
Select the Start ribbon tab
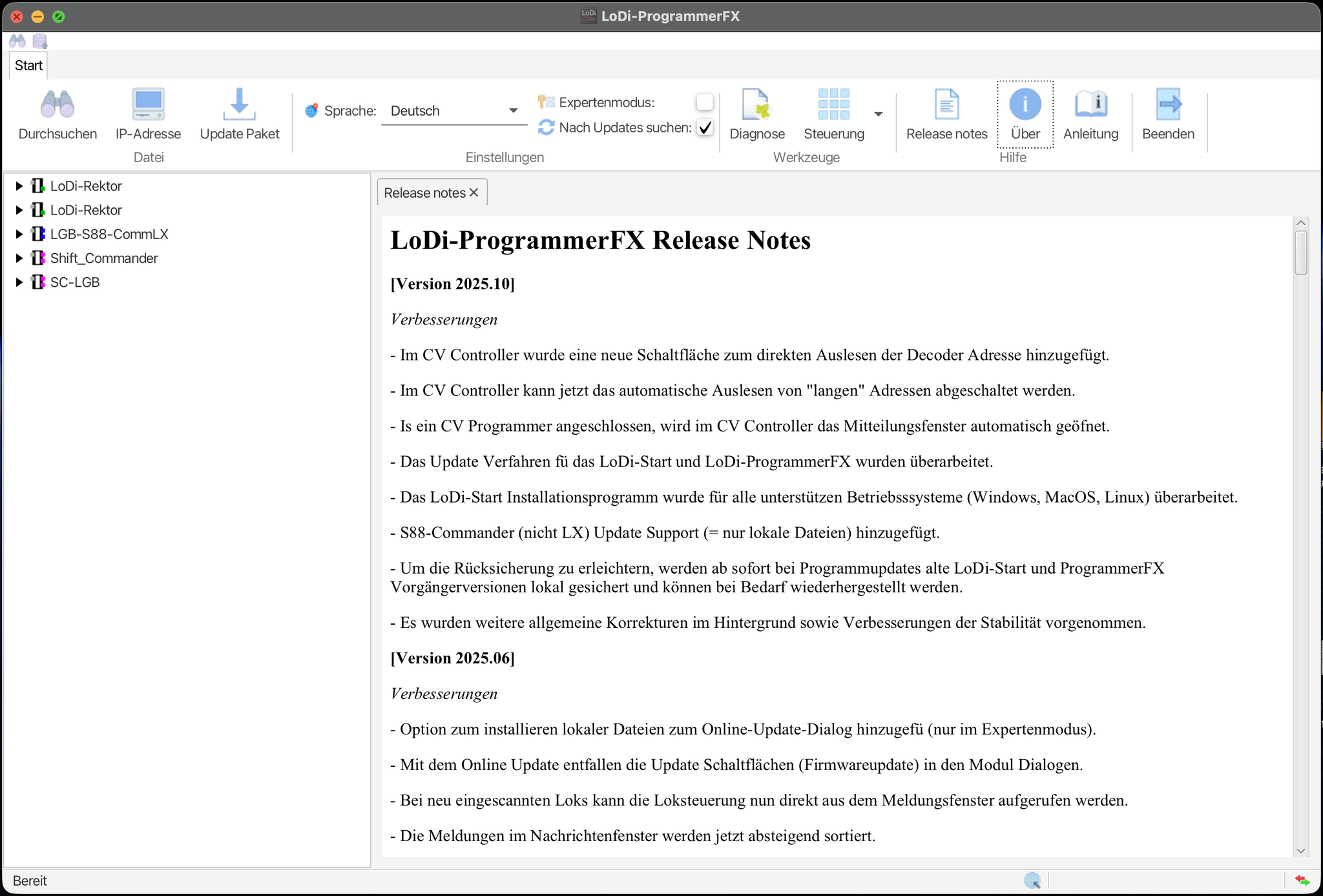click(x=28, y=65)
